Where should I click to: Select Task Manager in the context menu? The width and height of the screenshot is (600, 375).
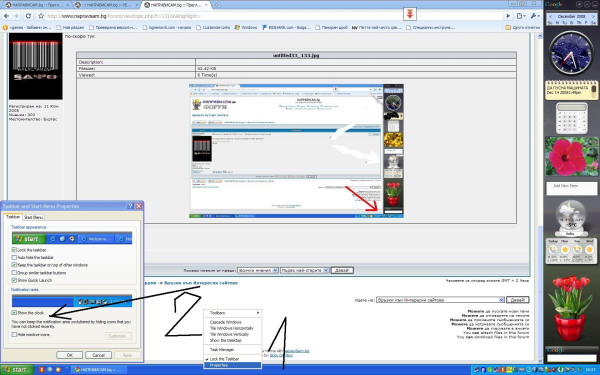222,350
